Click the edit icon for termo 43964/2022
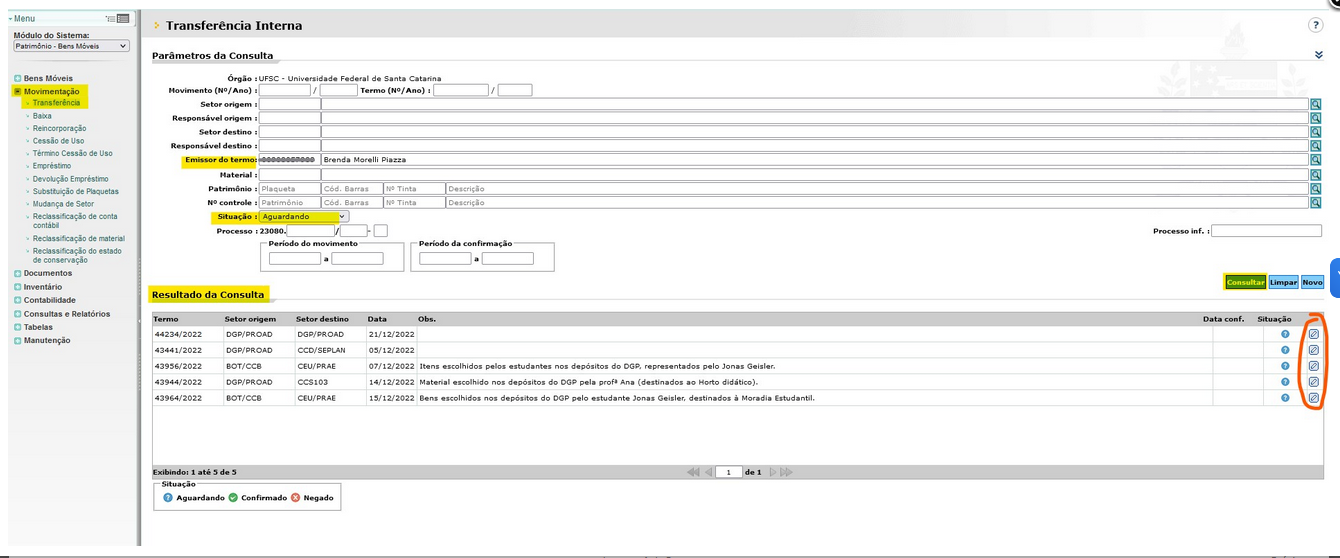This screenshot has height=558, width=1340. [1314, 398]
